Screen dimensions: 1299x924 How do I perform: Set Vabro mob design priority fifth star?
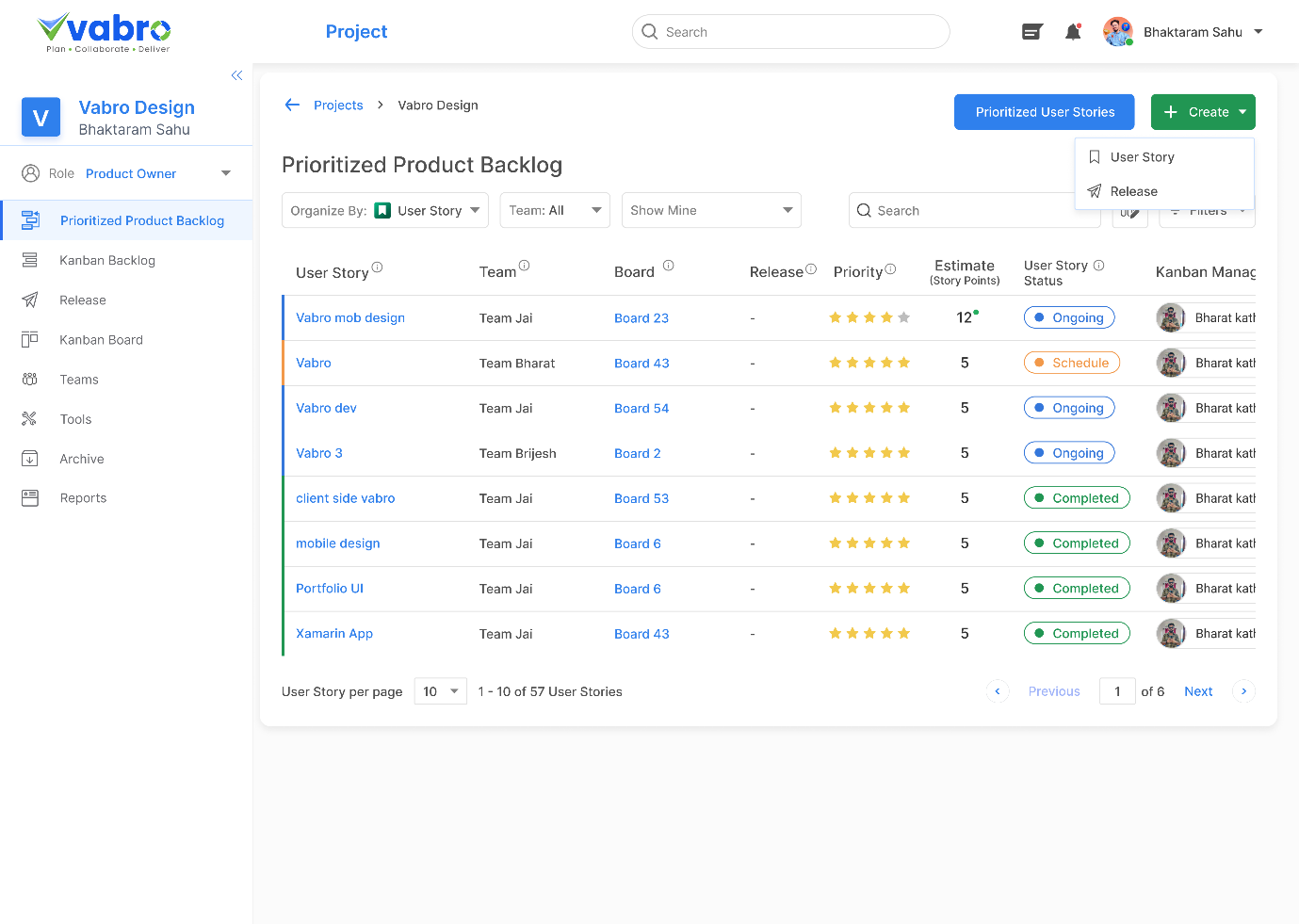904,317
